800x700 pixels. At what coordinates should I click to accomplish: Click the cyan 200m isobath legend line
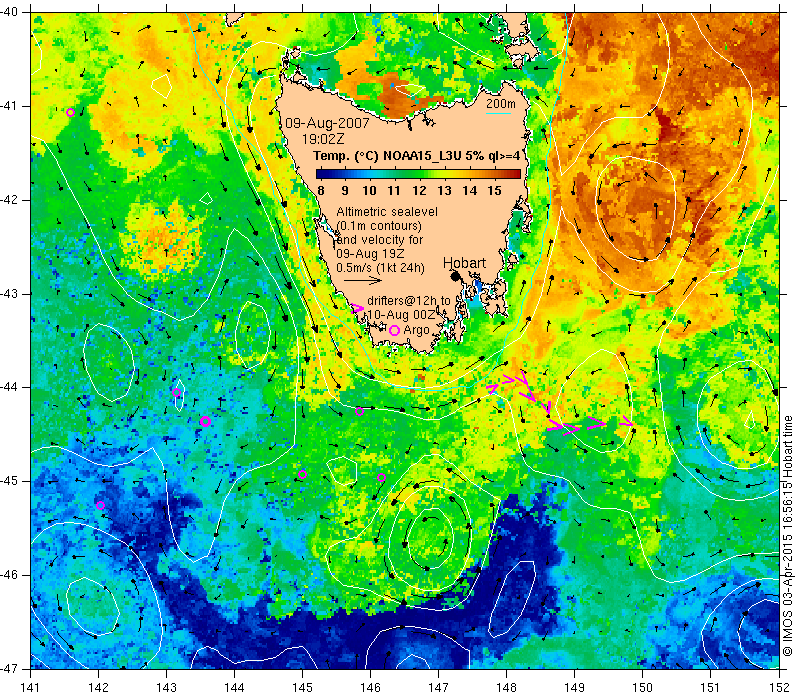pyautogui.click(x=498, y=113)
